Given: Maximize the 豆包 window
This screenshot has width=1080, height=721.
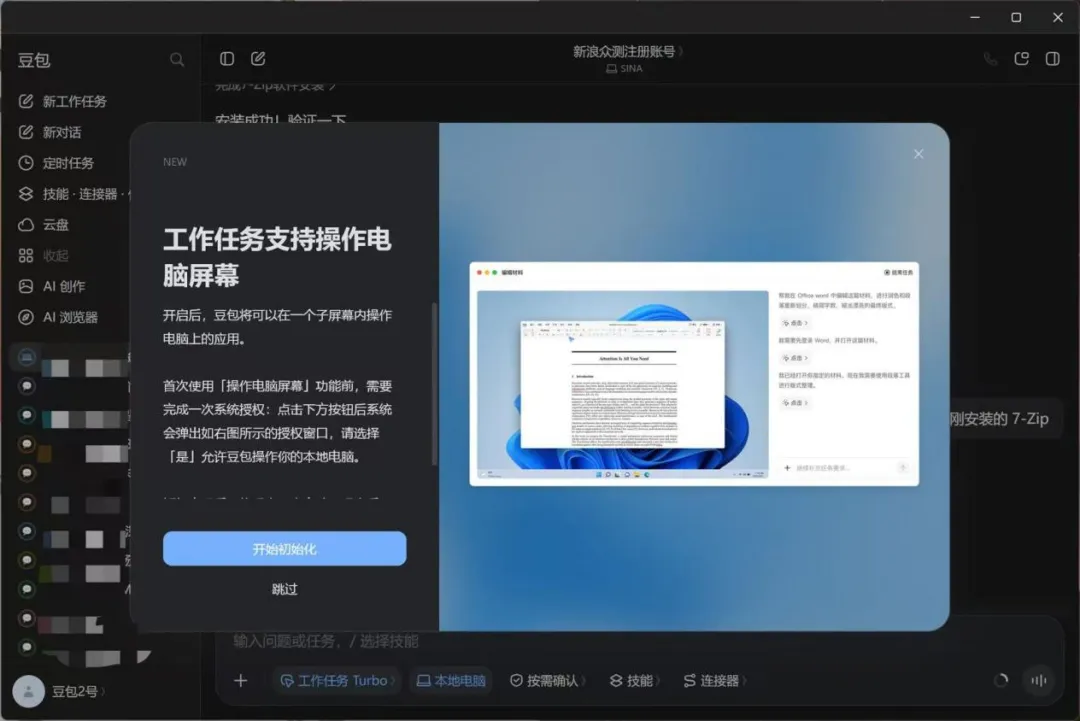Looking at the screenshot, I should tap(1016, 17).
